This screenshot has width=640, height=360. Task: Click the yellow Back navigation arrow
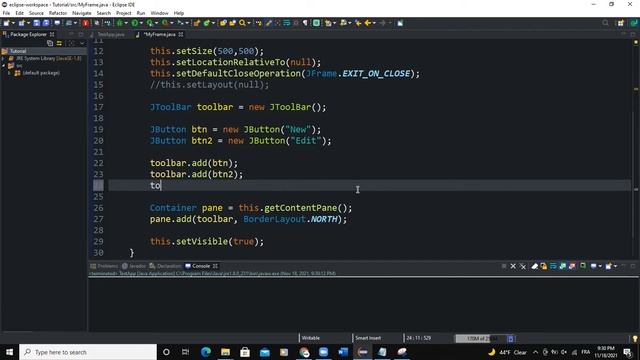[x=368, y=23]
